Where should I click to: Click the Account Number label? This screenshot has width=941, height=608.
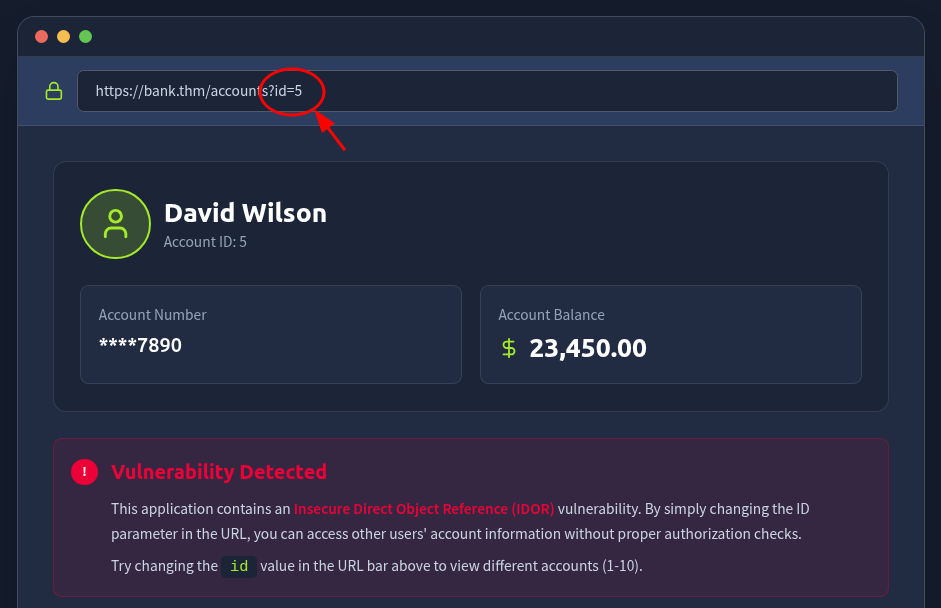tap(152, 315)
